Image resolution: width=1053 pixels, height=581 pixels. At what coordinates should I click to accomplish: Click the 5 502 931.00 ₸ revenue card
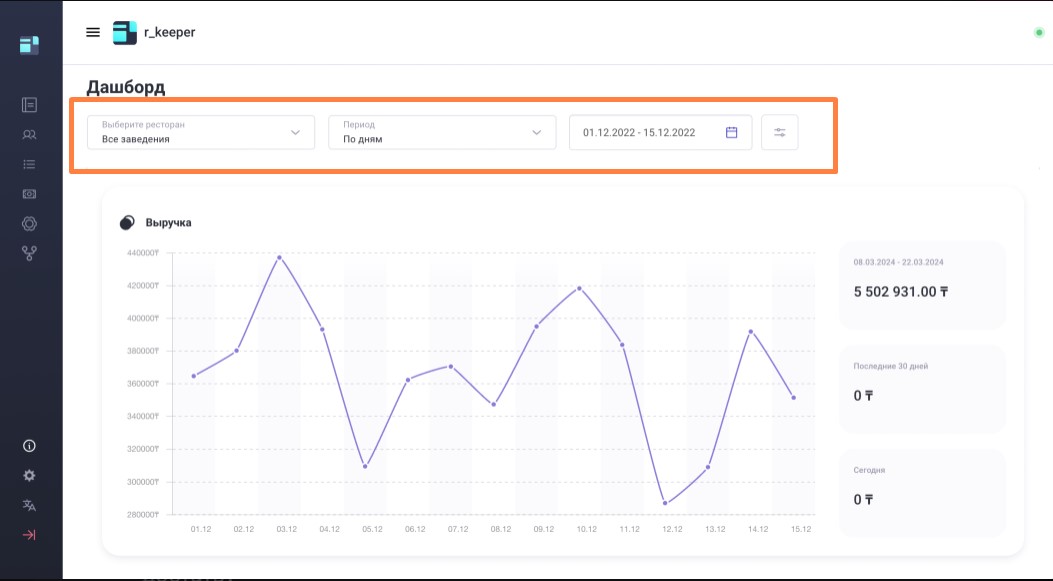[x=920, y=285]
